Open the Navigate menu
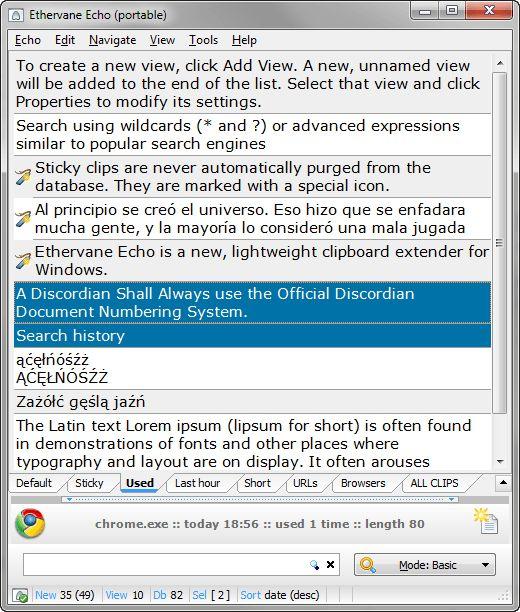 coord(112,40)
